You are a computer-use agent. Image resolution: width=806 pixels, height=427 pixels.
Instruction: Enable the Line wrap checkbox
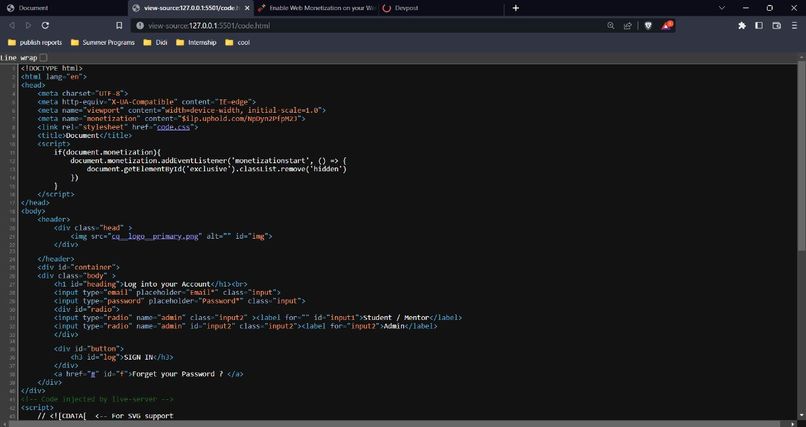coord(43,58)
